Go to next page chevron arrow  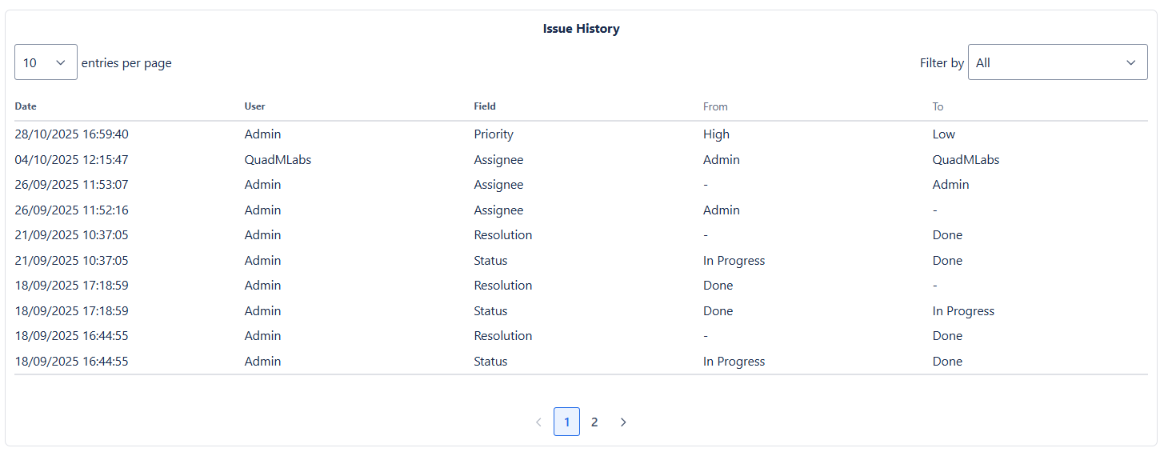[623, 422]
